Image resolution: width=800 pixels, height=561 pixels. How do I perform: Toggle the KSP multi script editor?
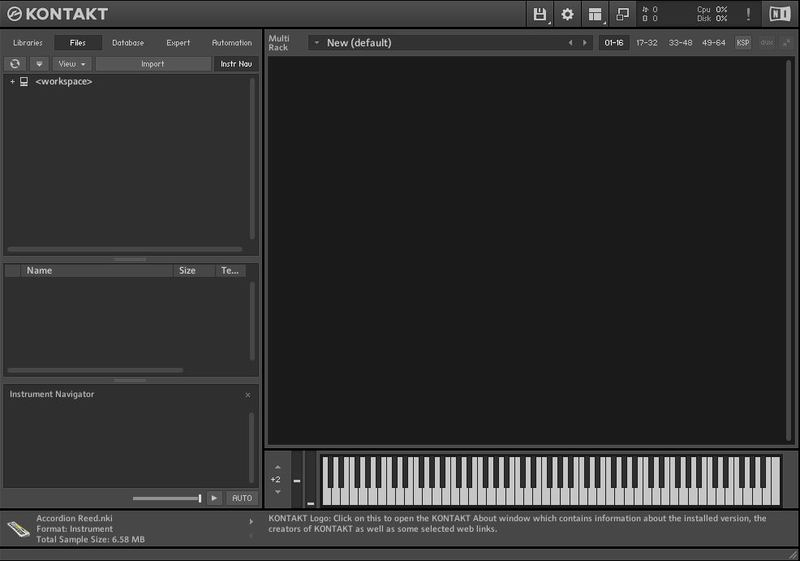743,43
